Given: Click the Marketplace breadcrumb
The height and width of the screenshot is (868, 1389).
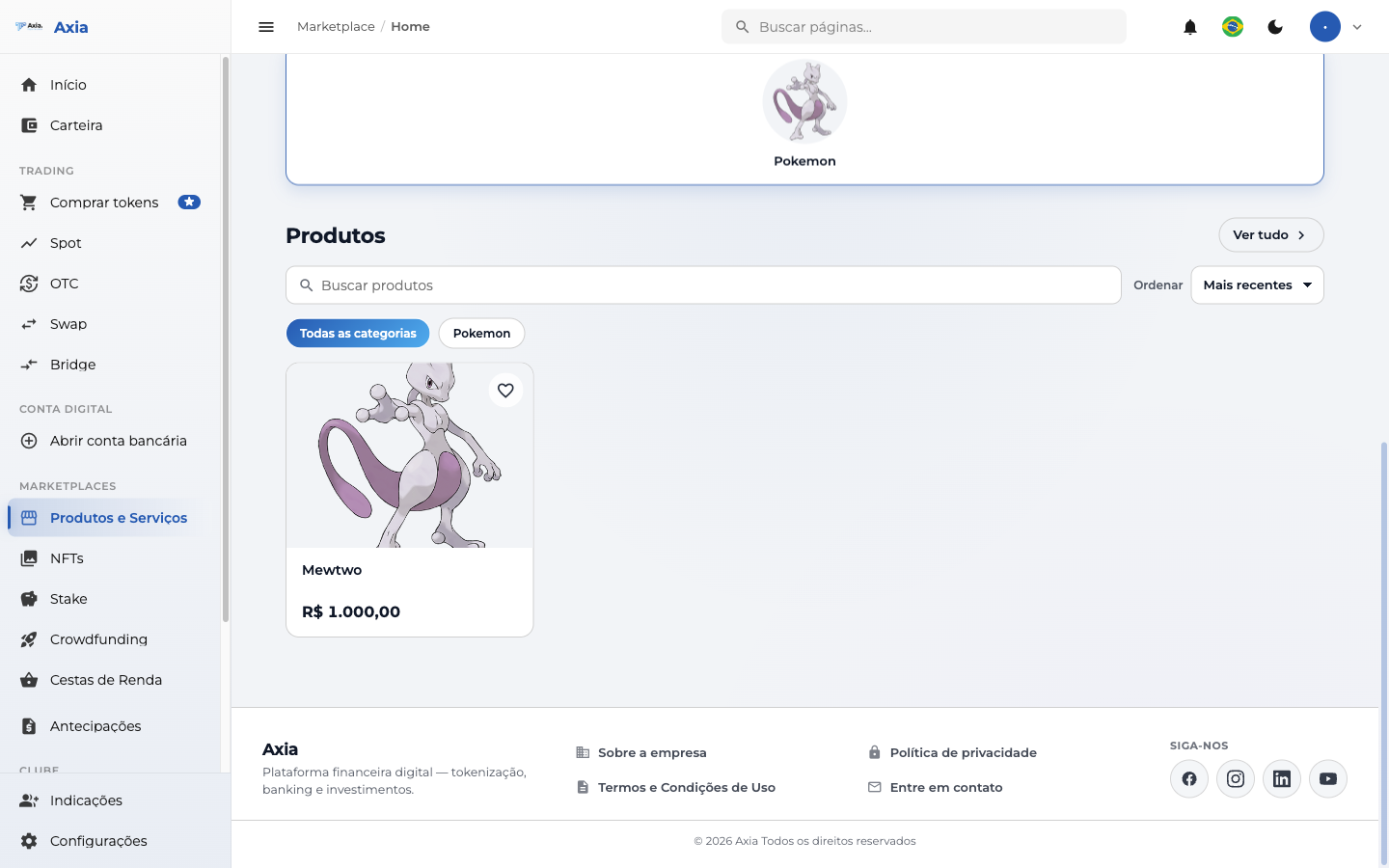Looking at the screenshot, I should [x=336, y=27].
